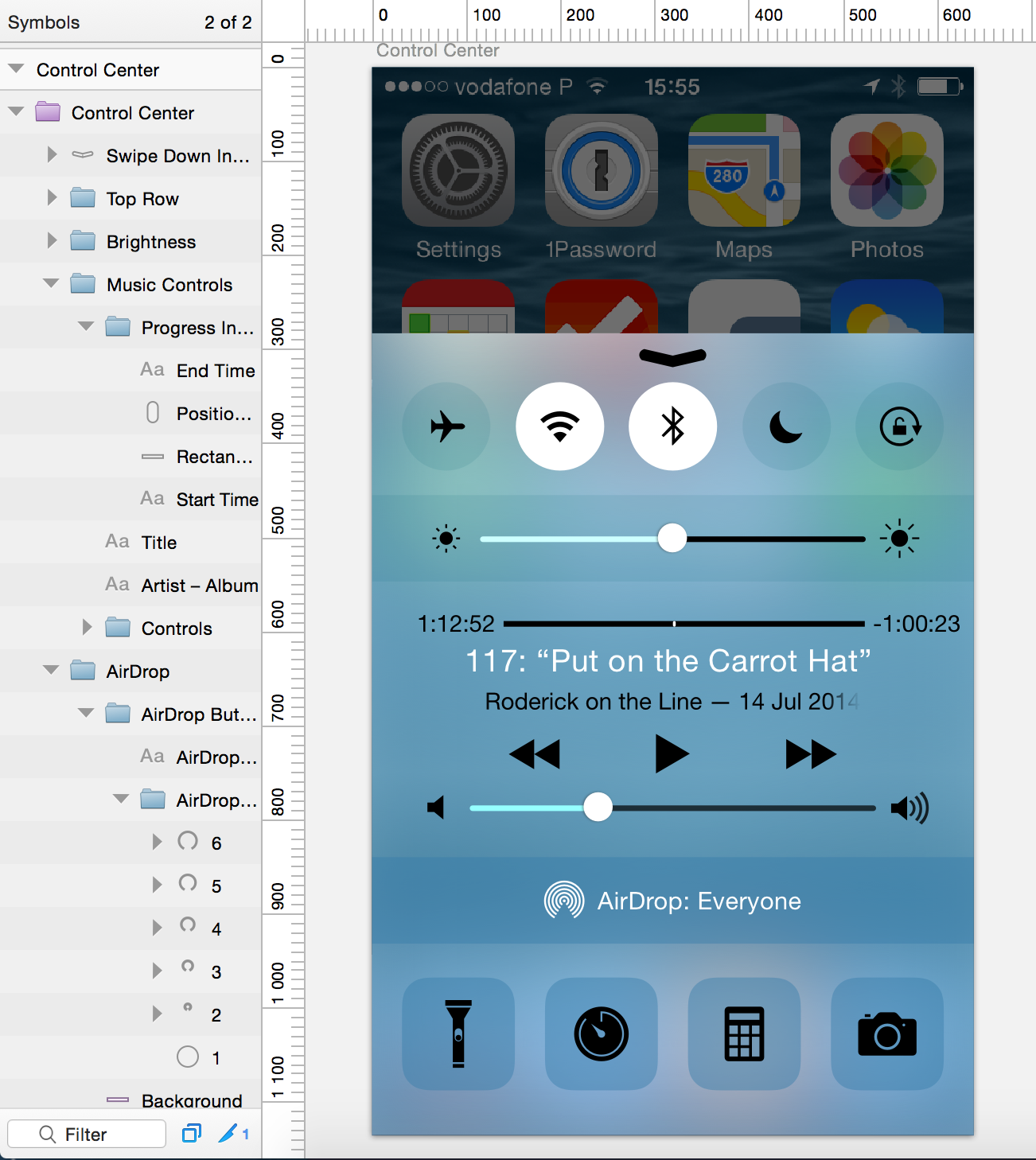
Task: Click the Filter search field
Action: 87,1134
